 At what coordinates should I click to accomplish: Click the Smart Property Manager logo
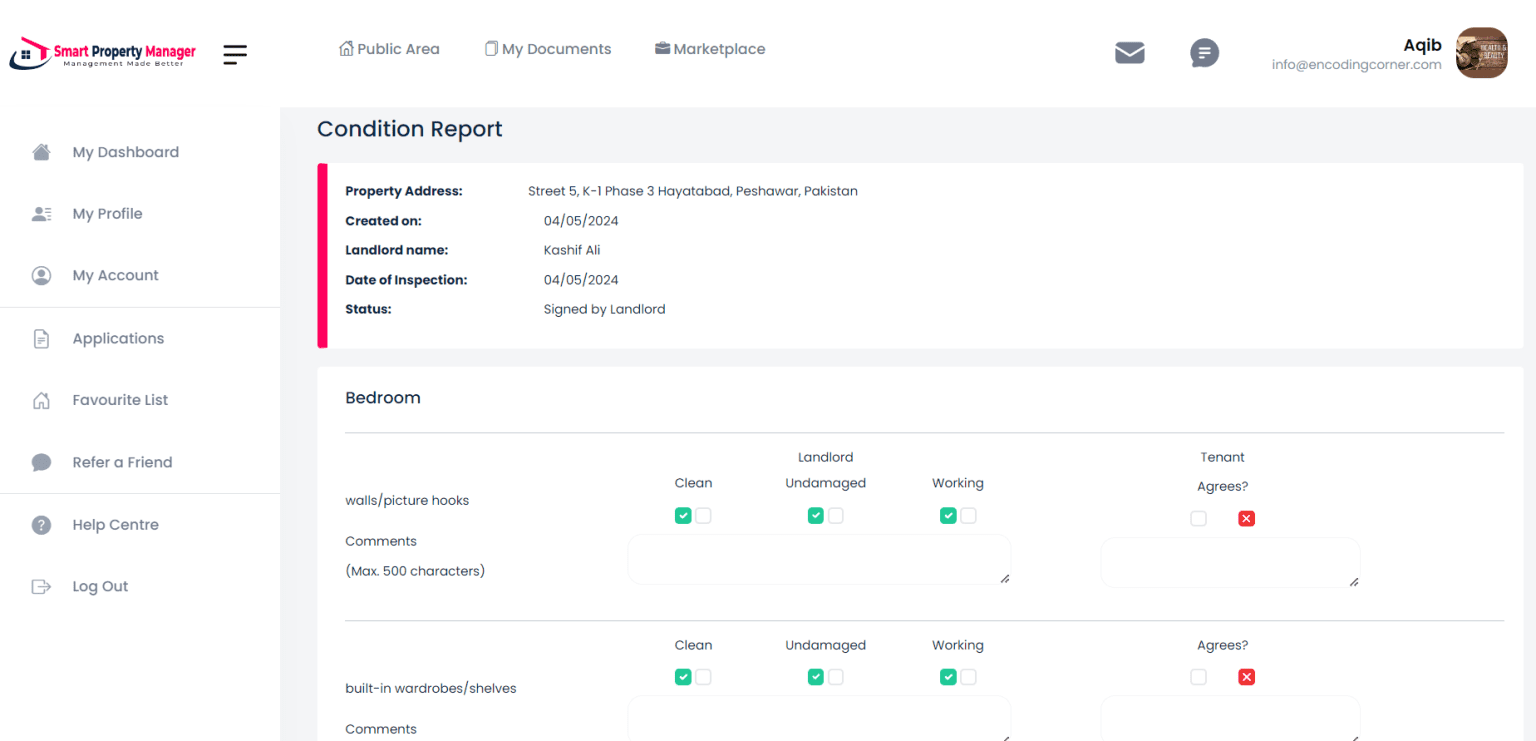pyautogui.click(x=103, y=54)
